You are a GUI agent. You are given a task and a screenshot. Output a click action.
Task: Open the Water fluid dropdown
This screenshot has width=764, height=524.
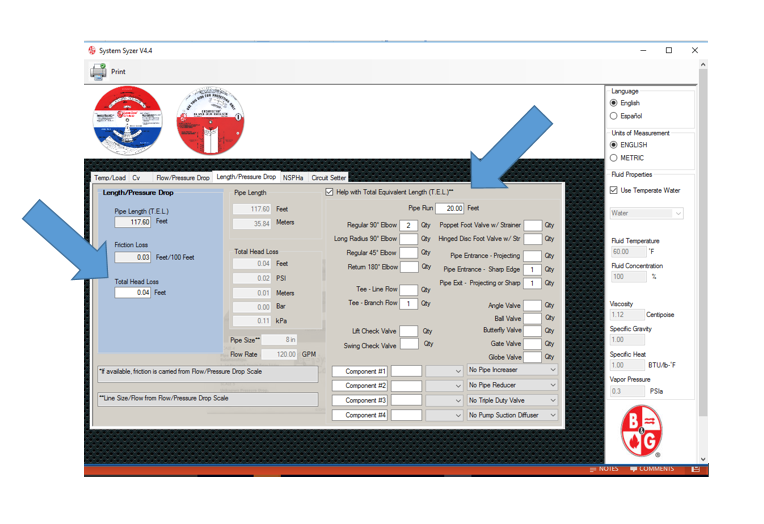[647, 213]
